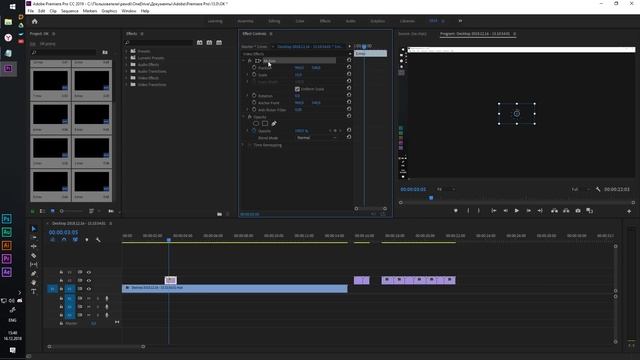Image resolution: width=640 pixels, height=360 pixels.
Task: Click Comparison View button in Program monitor
Action: (x=589, y=211)
